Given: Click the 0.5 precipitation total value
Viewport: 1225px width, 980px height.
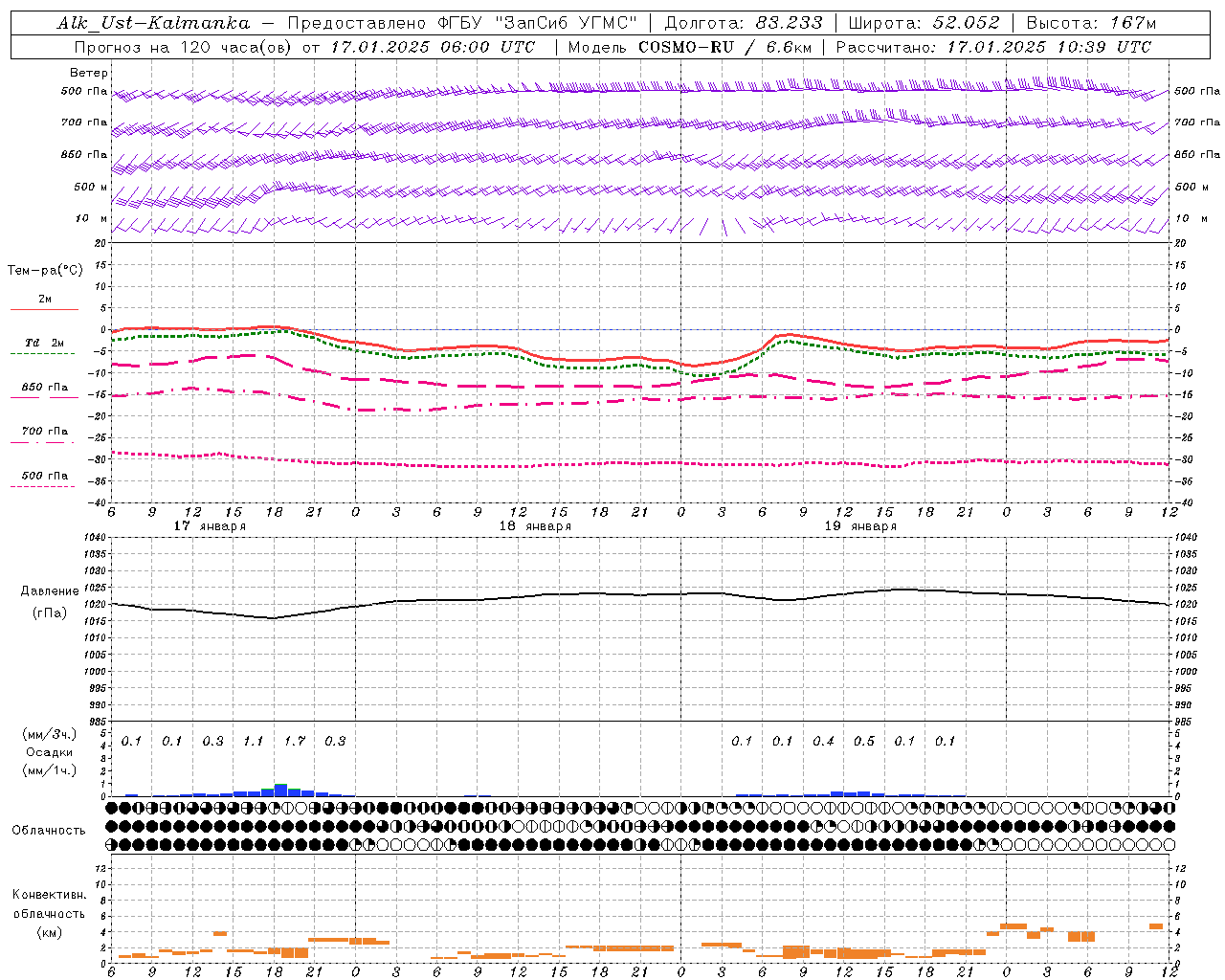Looking at the screenshot, I should [x=863, y=741].
